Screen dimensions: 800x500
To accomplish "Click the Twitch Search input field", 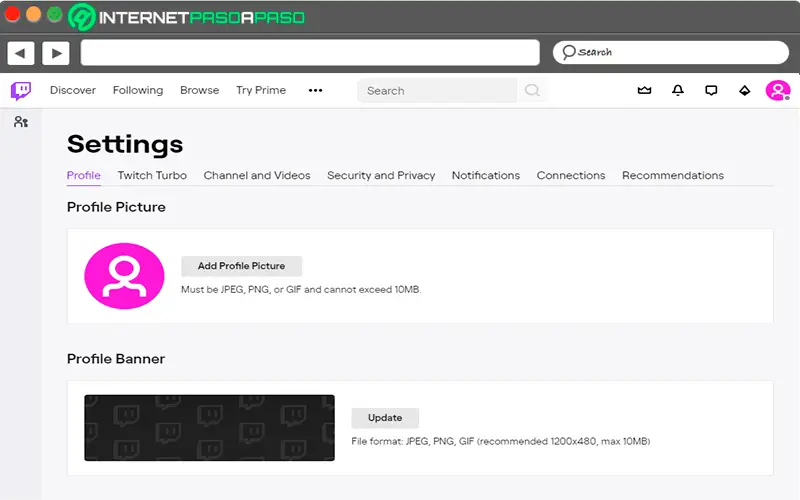I will pos(436,91).
